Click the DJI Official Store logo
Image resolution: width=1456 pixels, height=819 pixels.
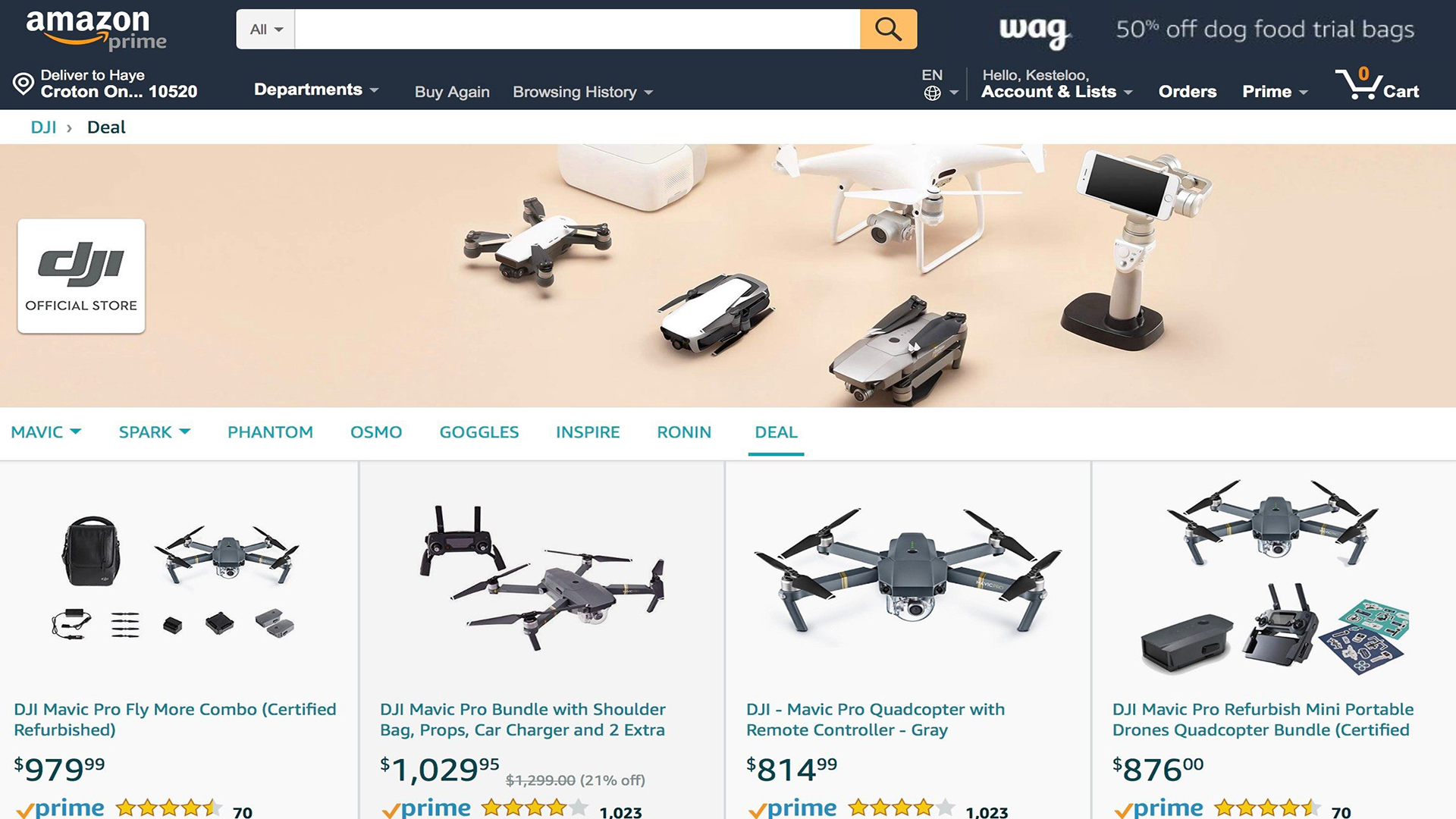click(81, 276)
